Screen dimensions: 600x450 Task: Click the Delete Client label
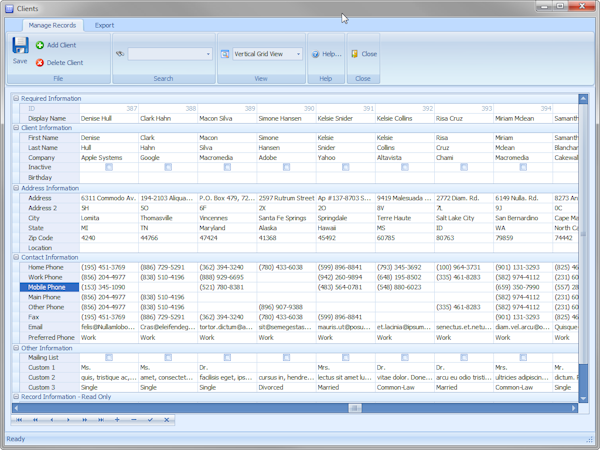click(x=65, y=63)
